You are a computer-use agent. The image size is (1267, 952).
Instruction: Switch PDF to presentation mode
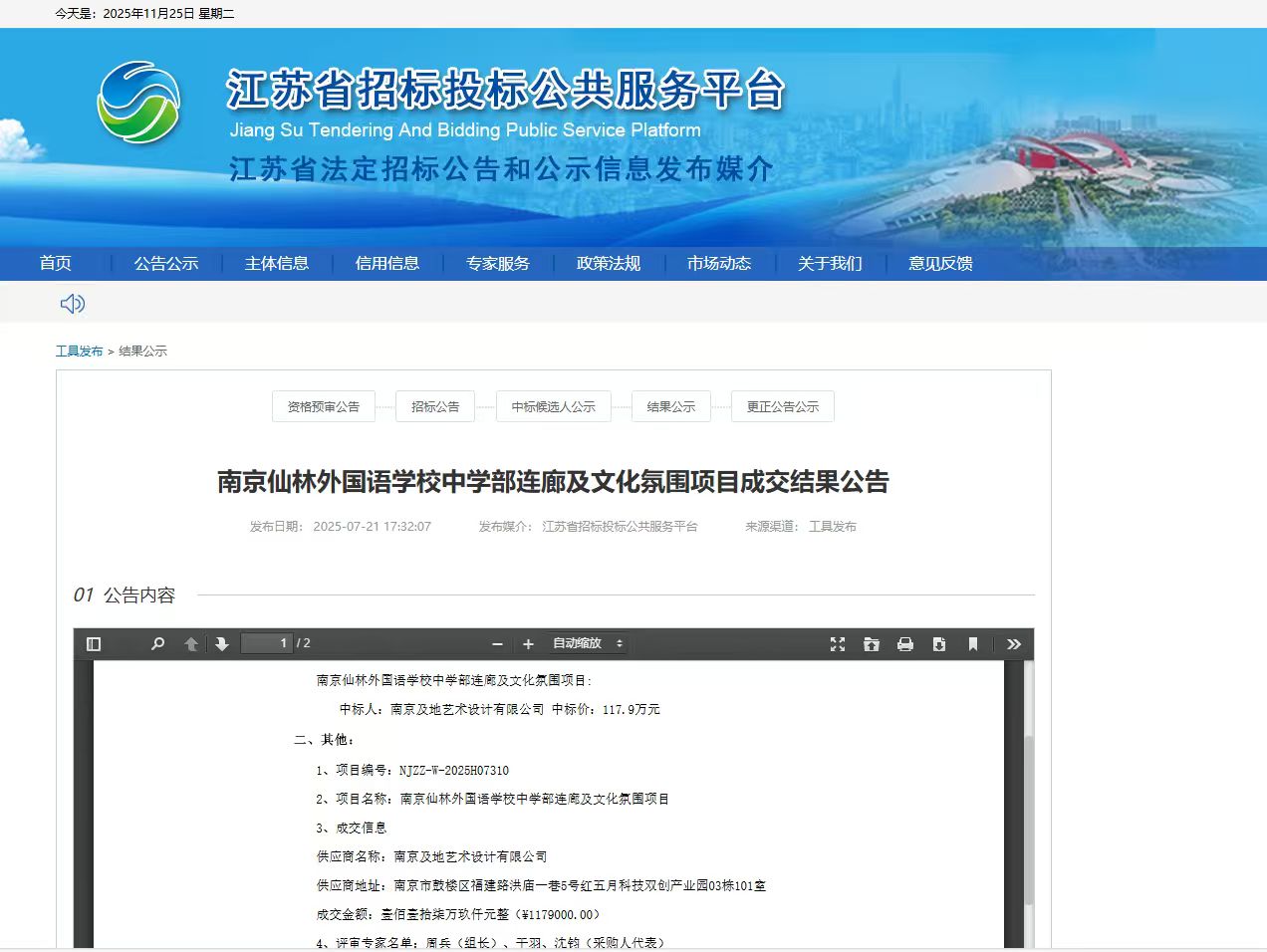tap(838, 644)
